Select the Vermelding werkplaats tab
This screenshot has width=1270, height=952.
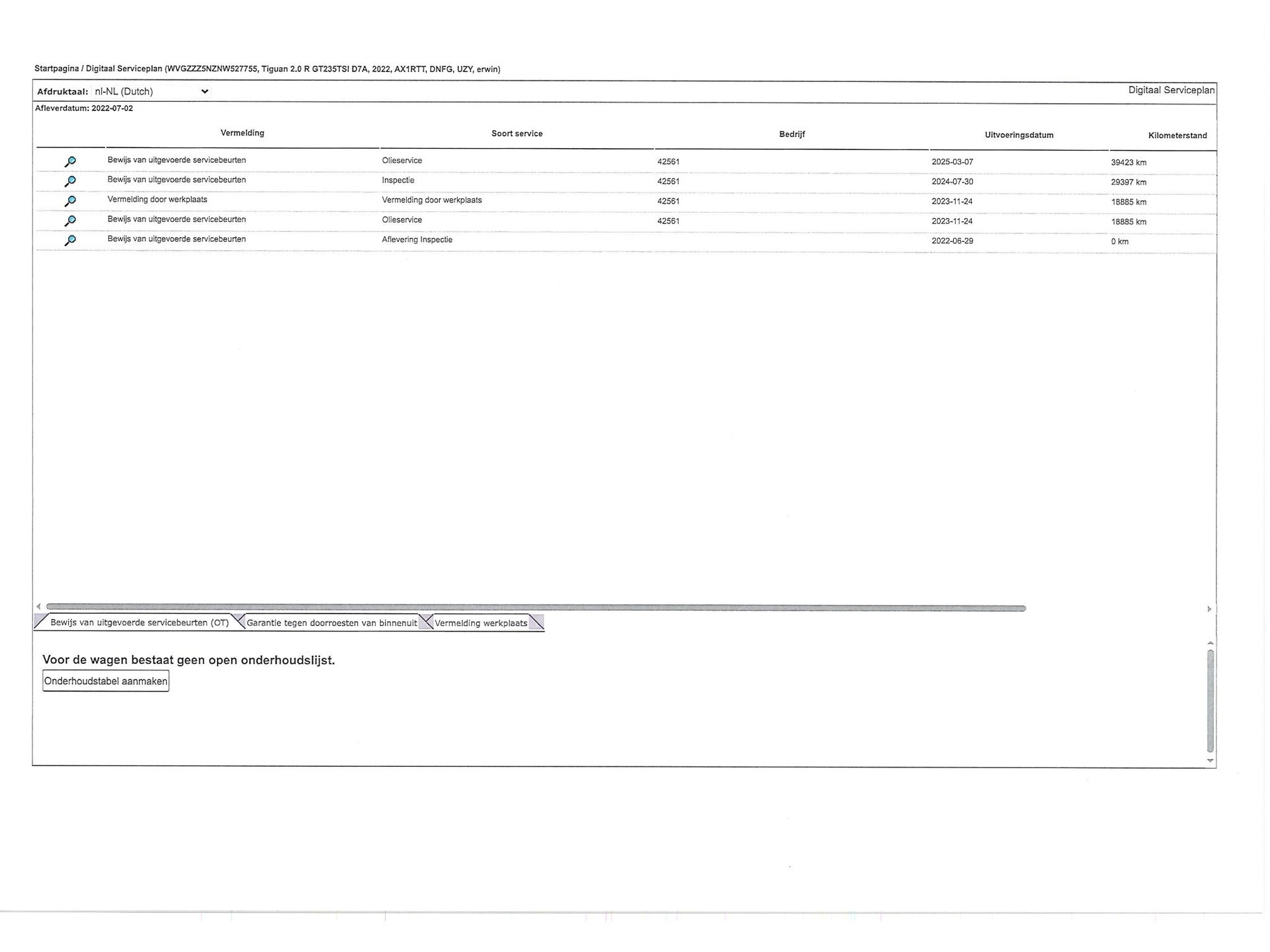[481, 623]
